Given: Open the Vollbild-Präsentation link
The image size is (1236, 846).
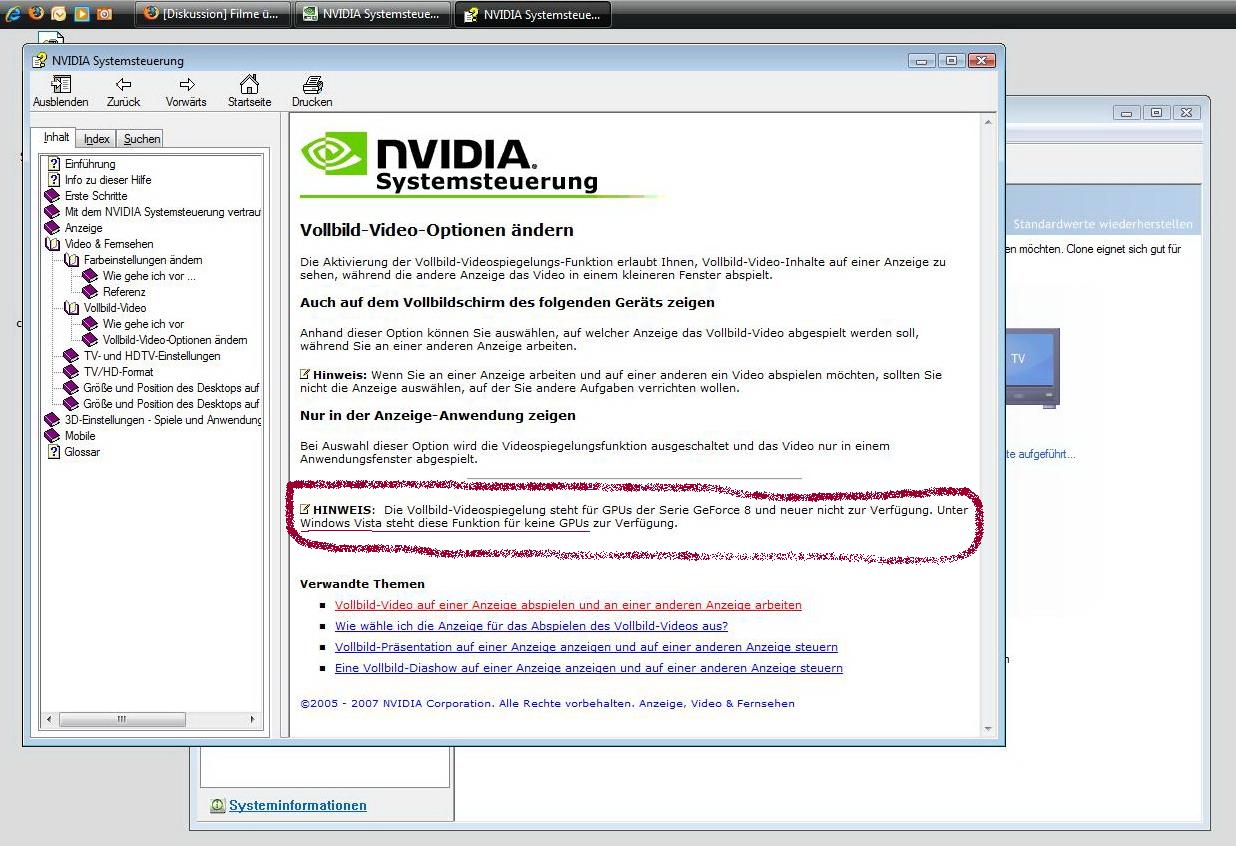Looking at the screenshot, I should (x=586, y=647).
